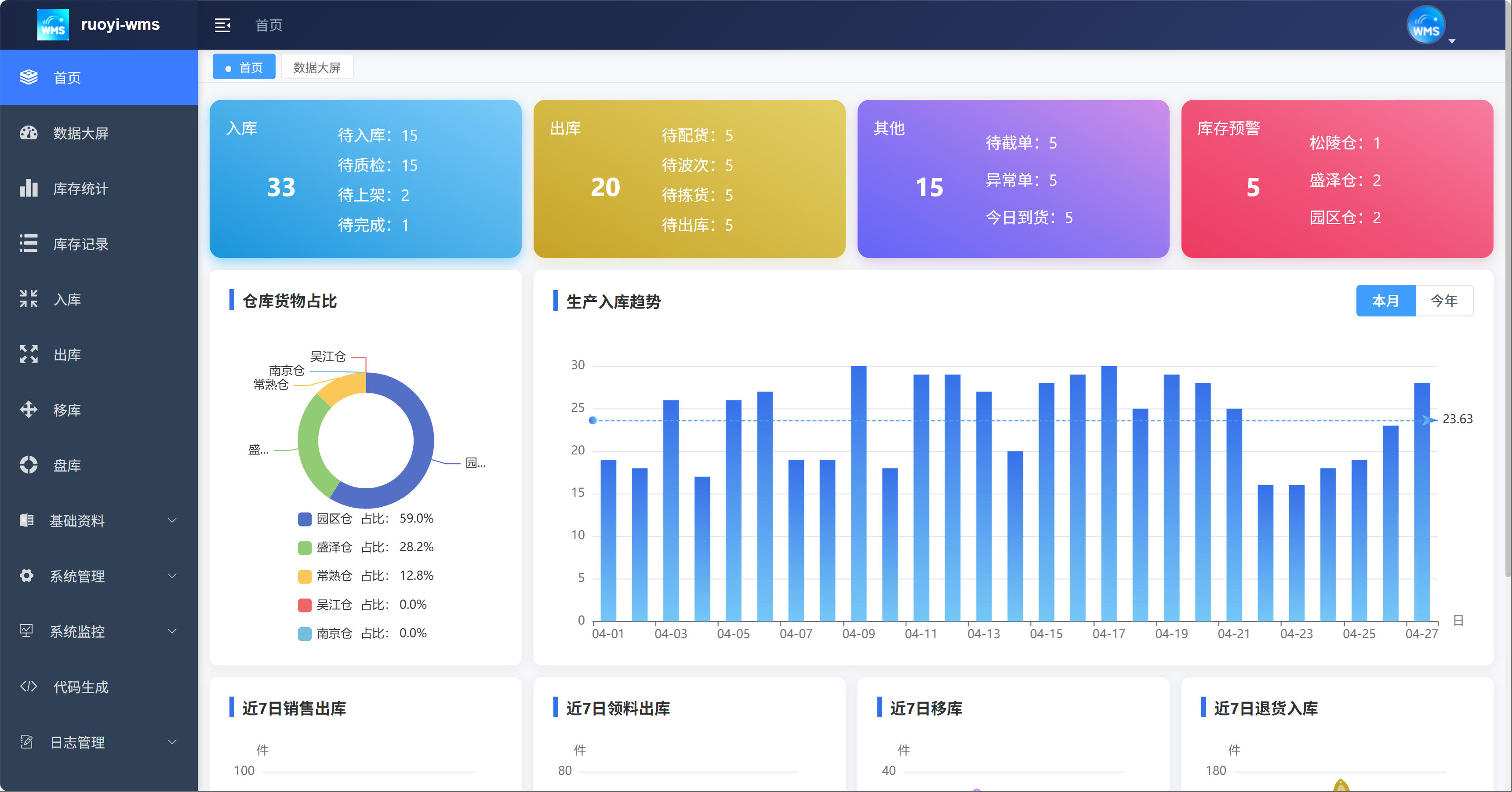Open the 代码生成 code icon
Screen dimensions: 1512x792
28,687
